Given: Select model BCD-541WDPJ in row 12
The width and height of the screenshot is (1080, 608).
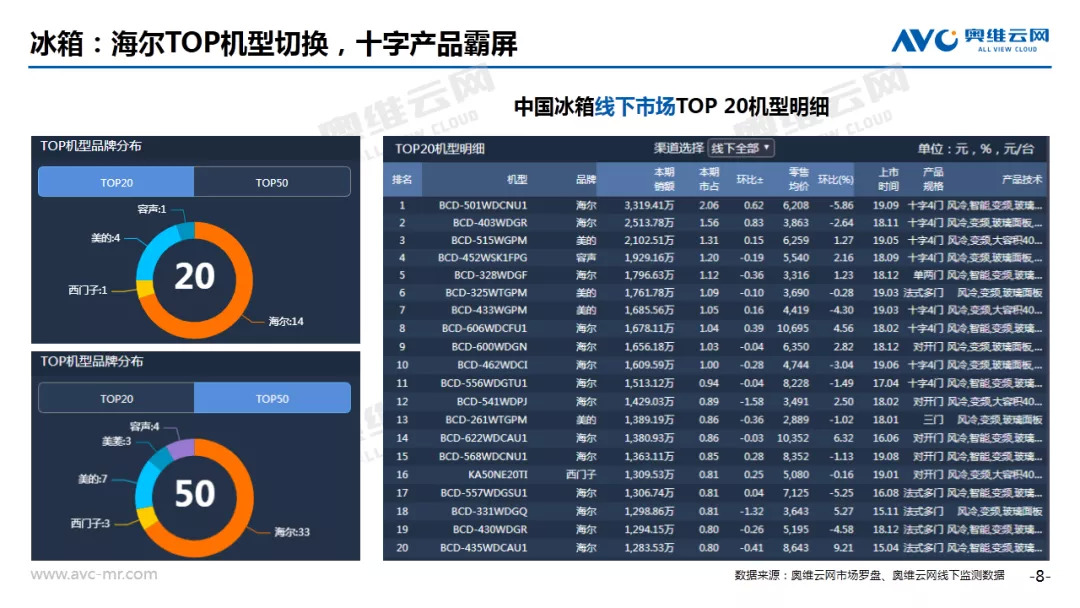Looking at the screenshot, I should (492, 401).
